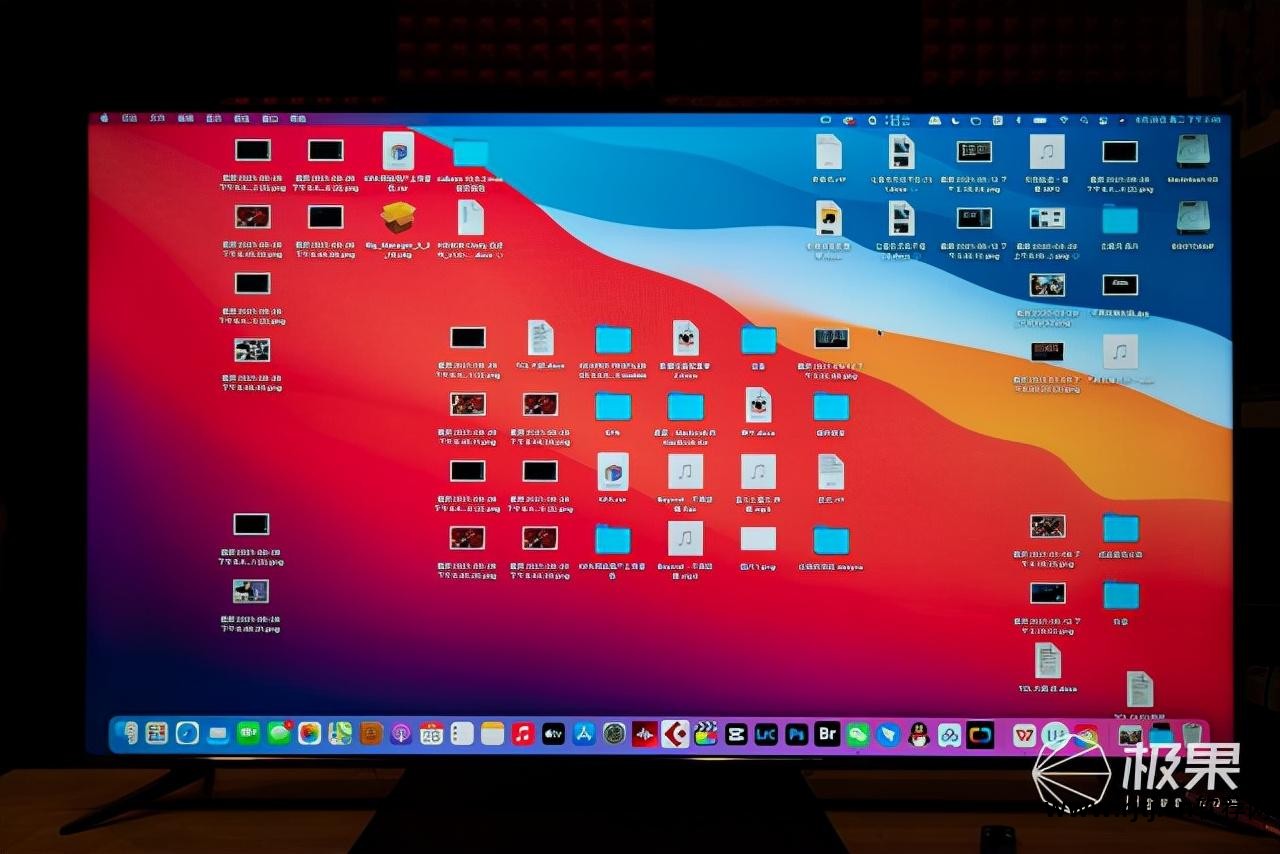The height and width of the screenshot is (854, 1280).
Task: Open QQ penguin icon in dock
Action: click(919, 734)
